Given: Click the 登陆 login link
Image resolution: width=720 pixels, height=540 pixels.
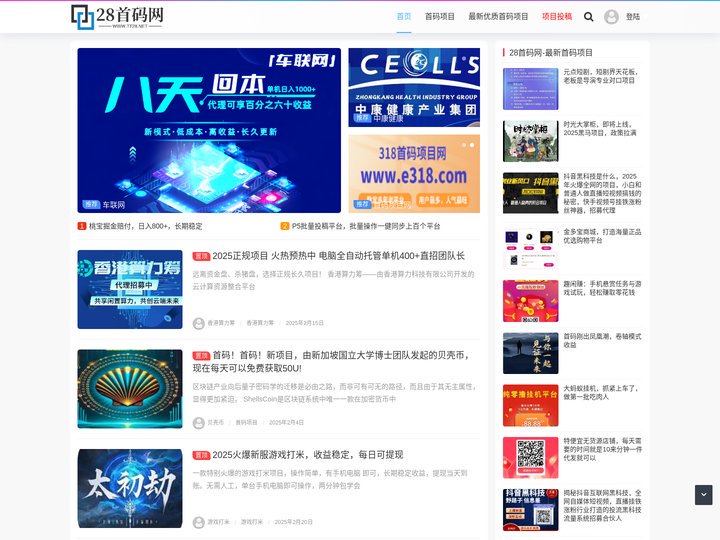Looking at the screenshot, I should pos(633,17).
